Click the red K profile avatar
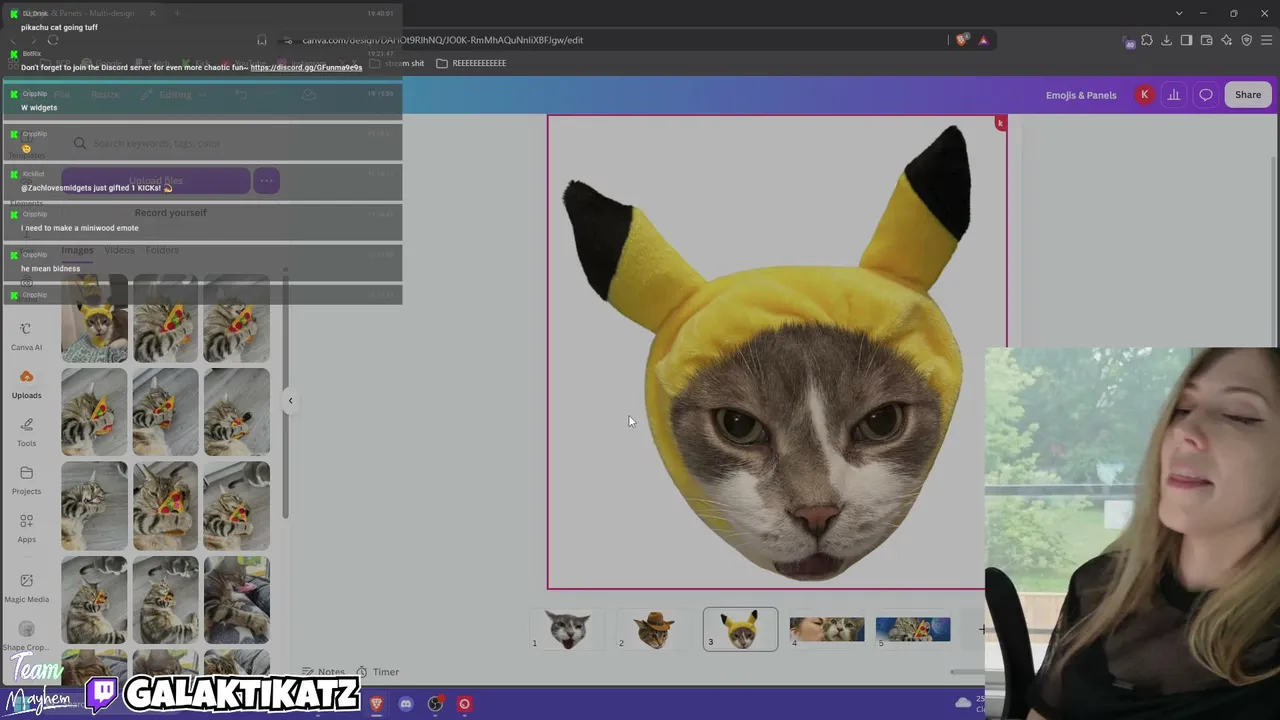This screenshot has height=720, width=1280. [1144, 95]
